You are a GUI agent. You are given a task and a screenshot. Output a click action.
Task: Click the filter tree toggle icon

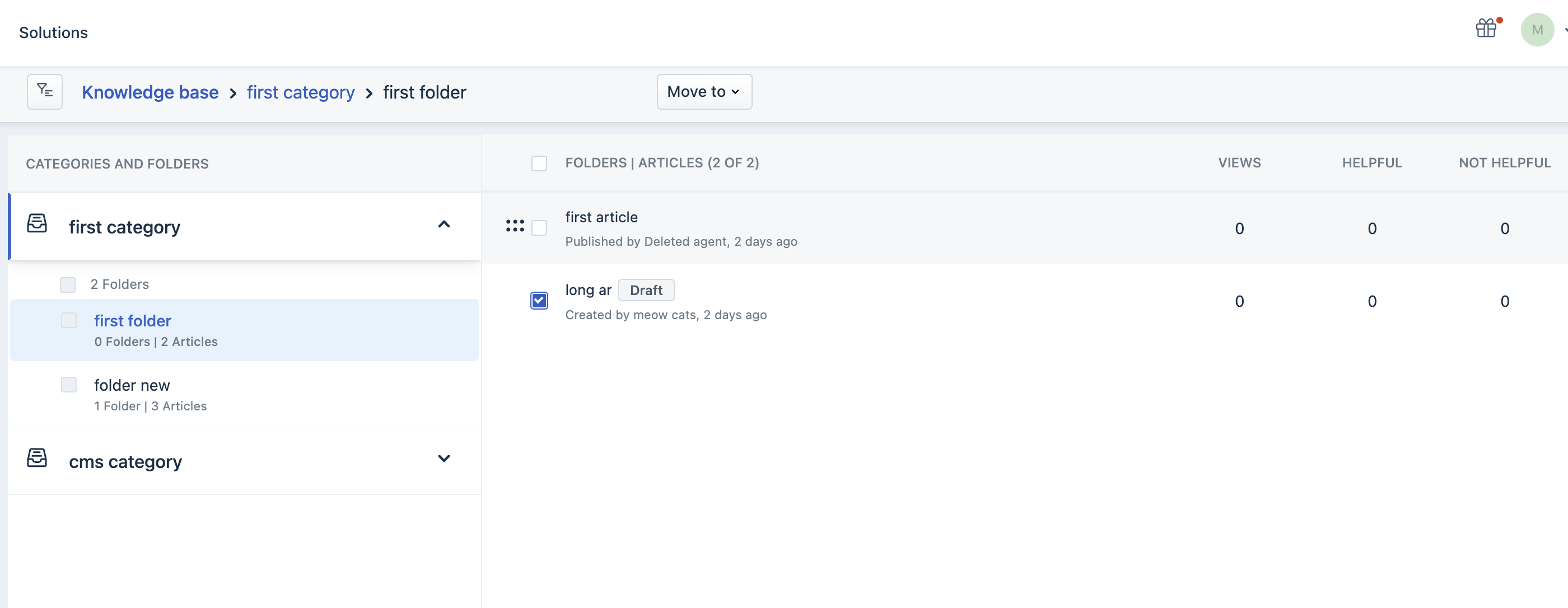(x=44, y=92)
